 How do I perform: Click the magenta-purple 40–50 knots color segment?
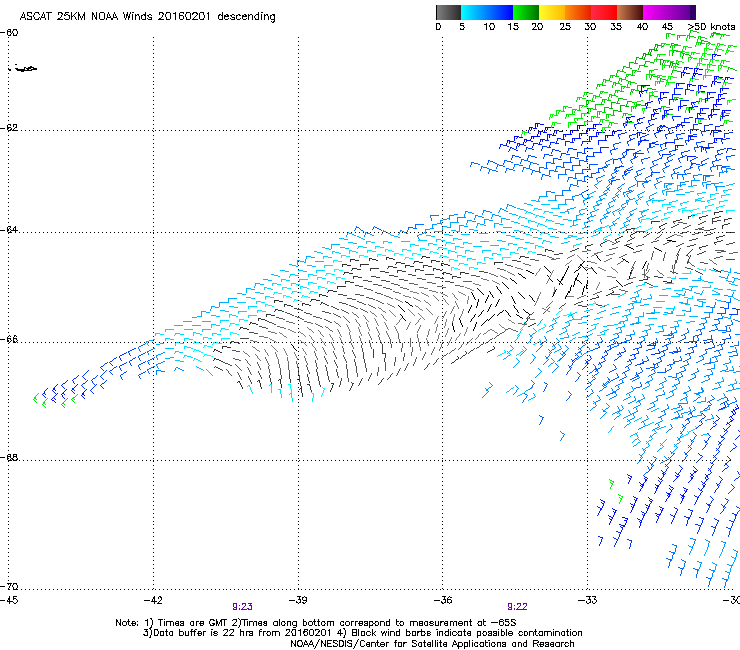tap(669, 12)
